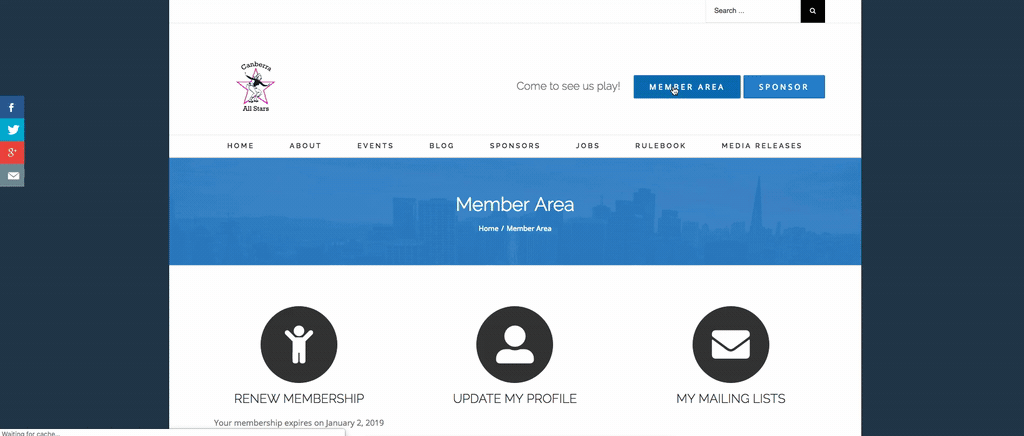
Task: Navigate to Media Releases menu item
Action: 761,146
